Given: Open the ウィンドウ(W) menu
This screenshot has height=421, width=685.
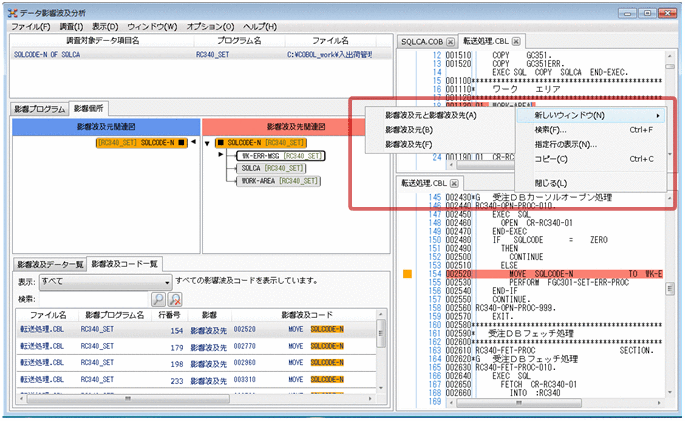Looking at the screenshot, I should (152, 27).
